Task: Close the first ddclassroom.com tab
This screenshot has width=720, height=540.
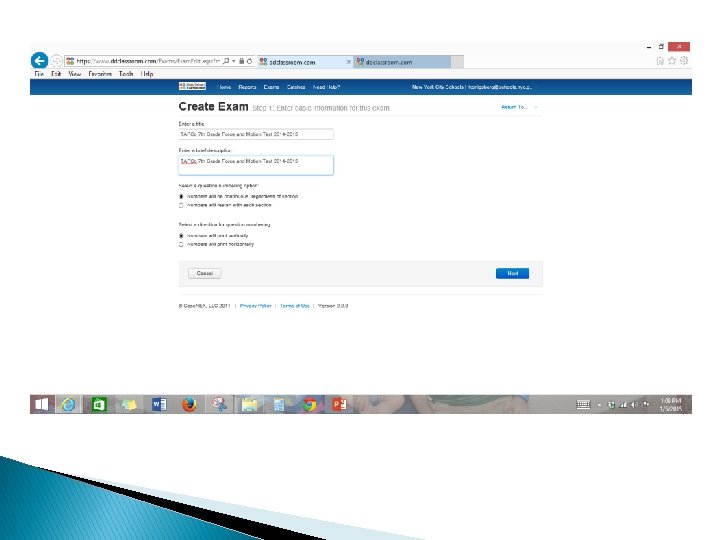Action: pyautogui.click(x=349, y=62)
